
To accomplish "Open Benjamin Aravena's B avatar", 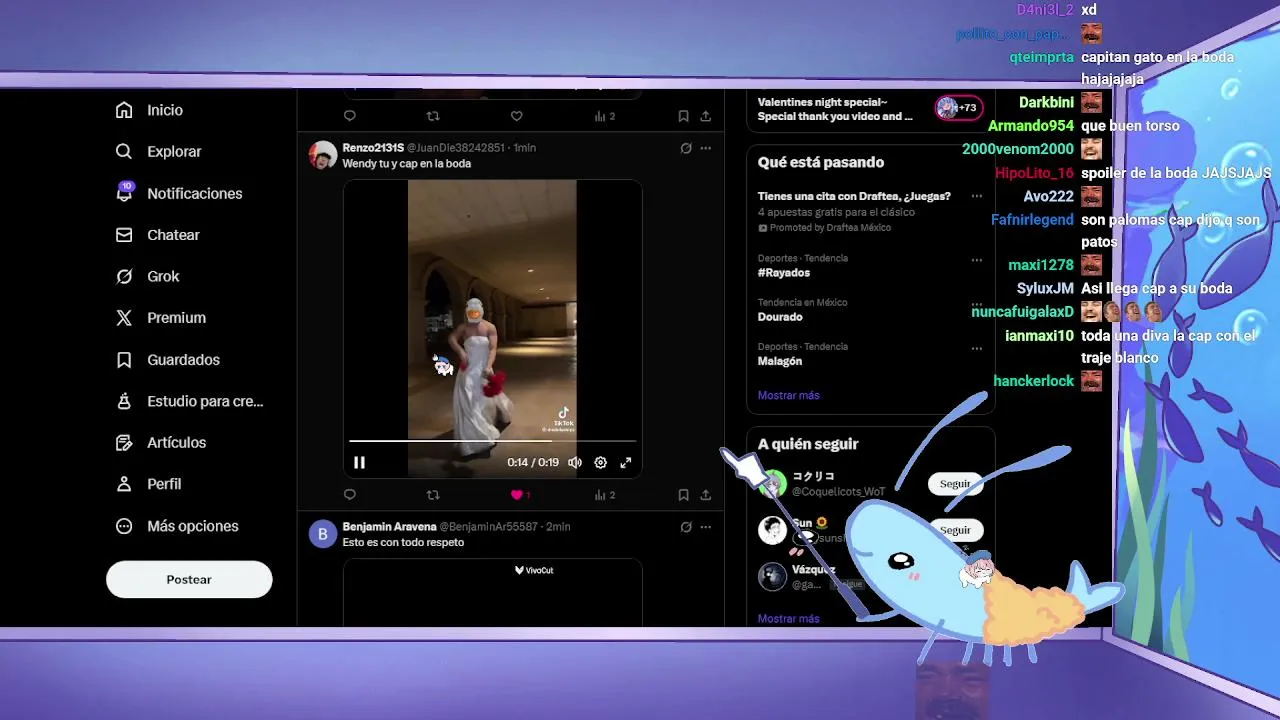I will 322,534.
